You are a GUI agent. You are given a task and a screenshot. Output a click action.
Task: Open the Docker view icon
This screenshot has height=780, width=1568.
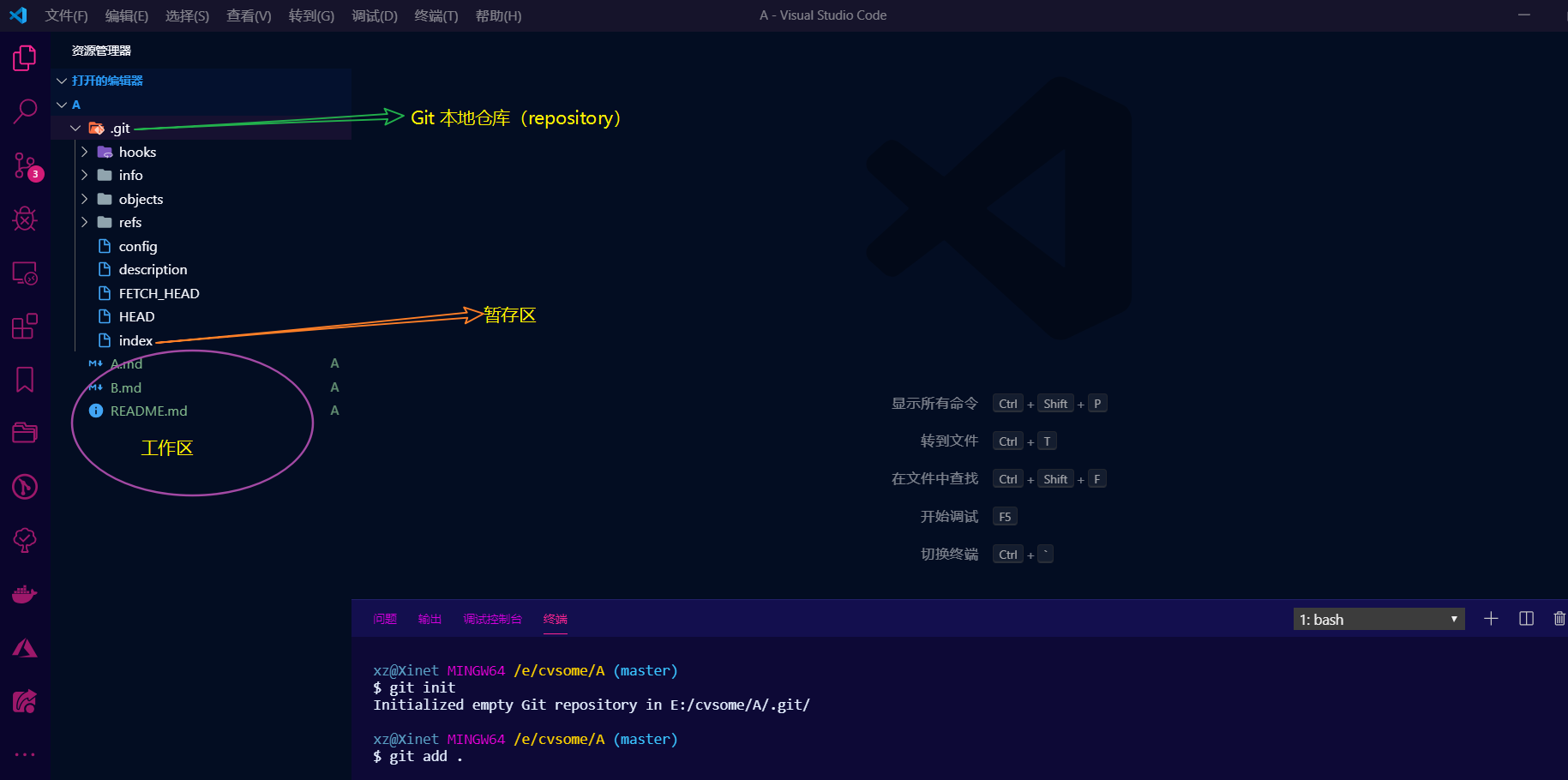[25, 594]
